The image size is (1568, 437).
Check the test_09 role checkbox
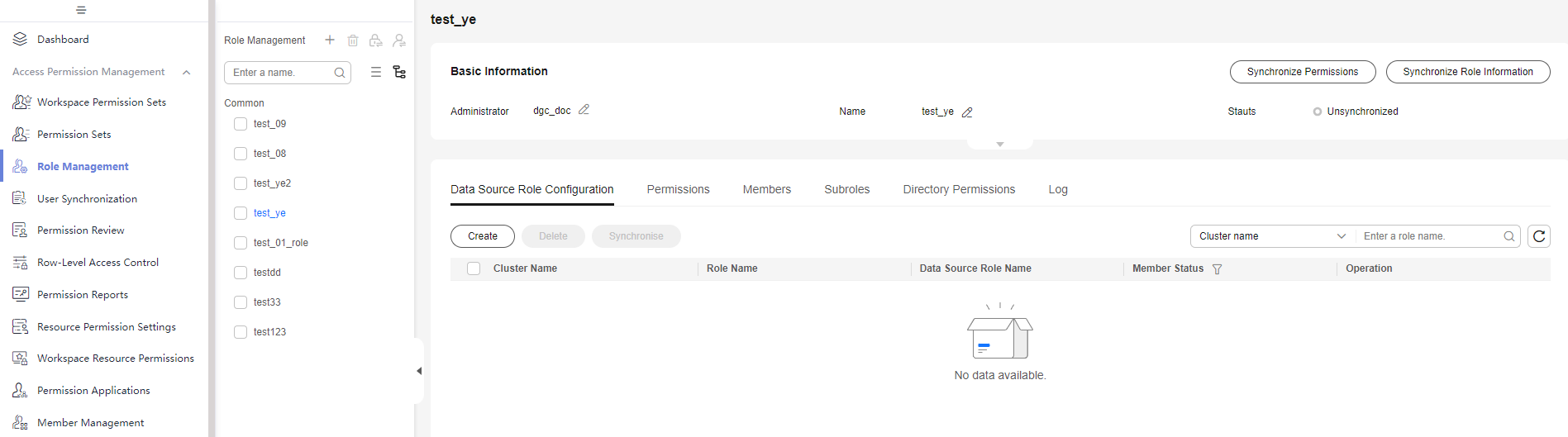(x=241, y=124)
